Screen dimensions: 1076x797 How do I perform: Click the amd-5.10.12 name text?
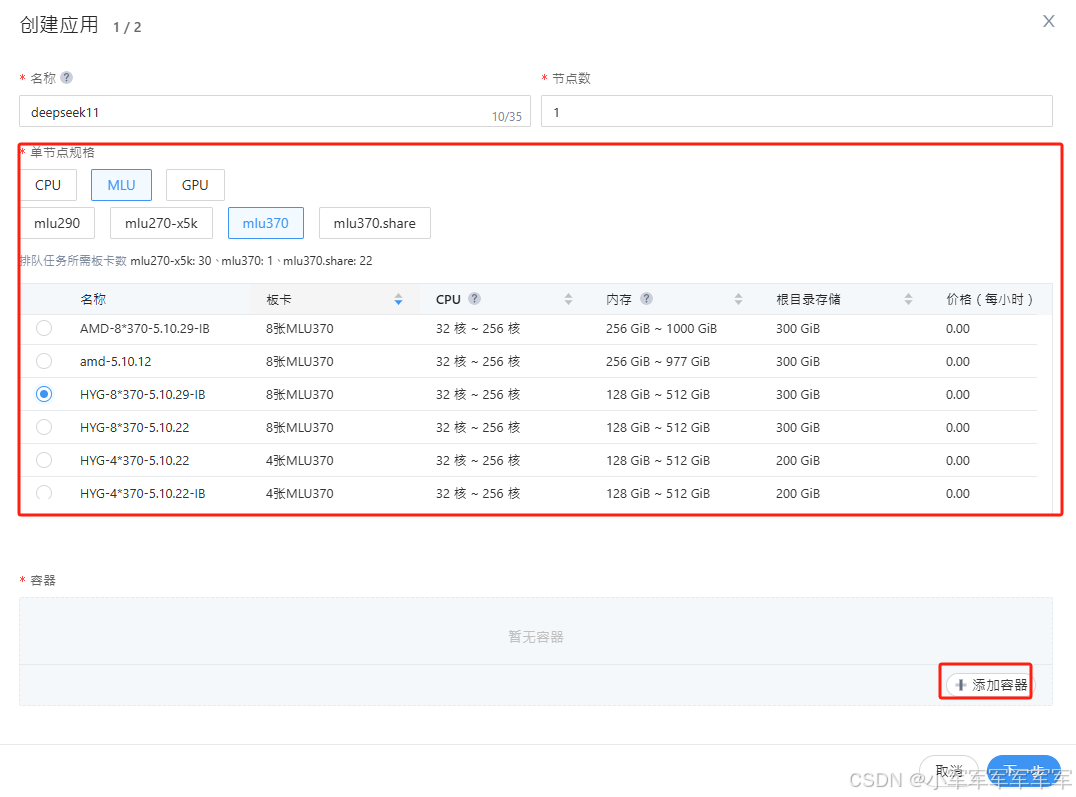(x=115, y=362)
